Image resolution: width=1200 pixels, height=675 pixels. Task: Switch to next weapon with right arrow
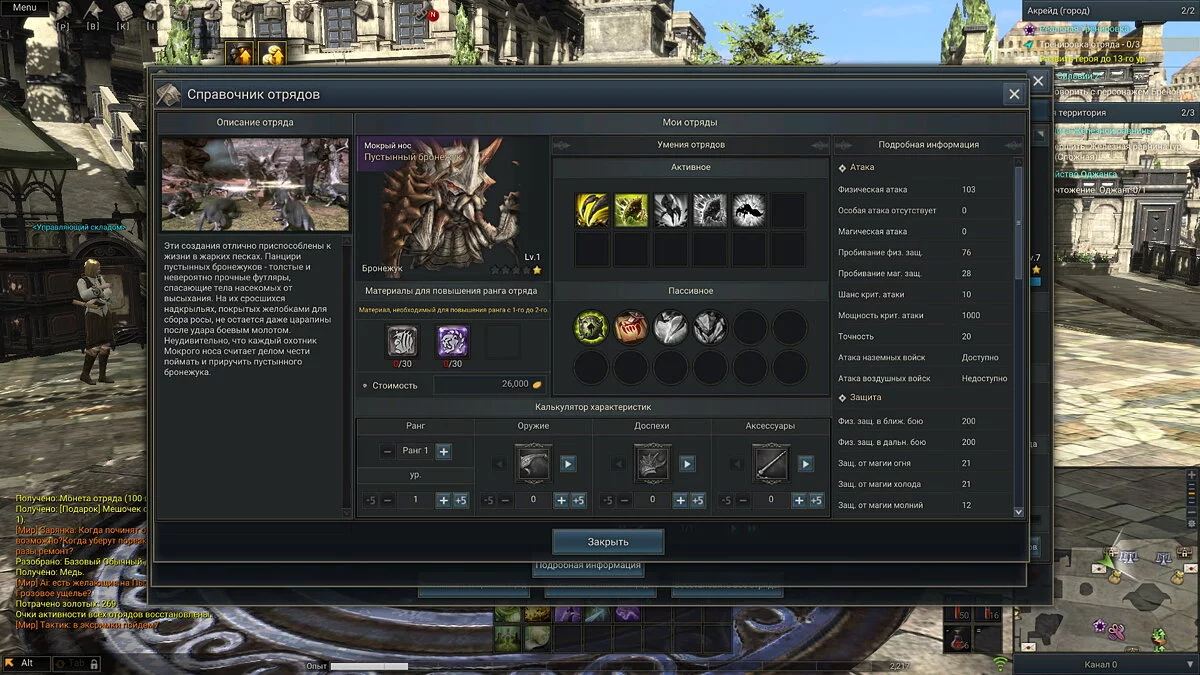click(568, 464)
